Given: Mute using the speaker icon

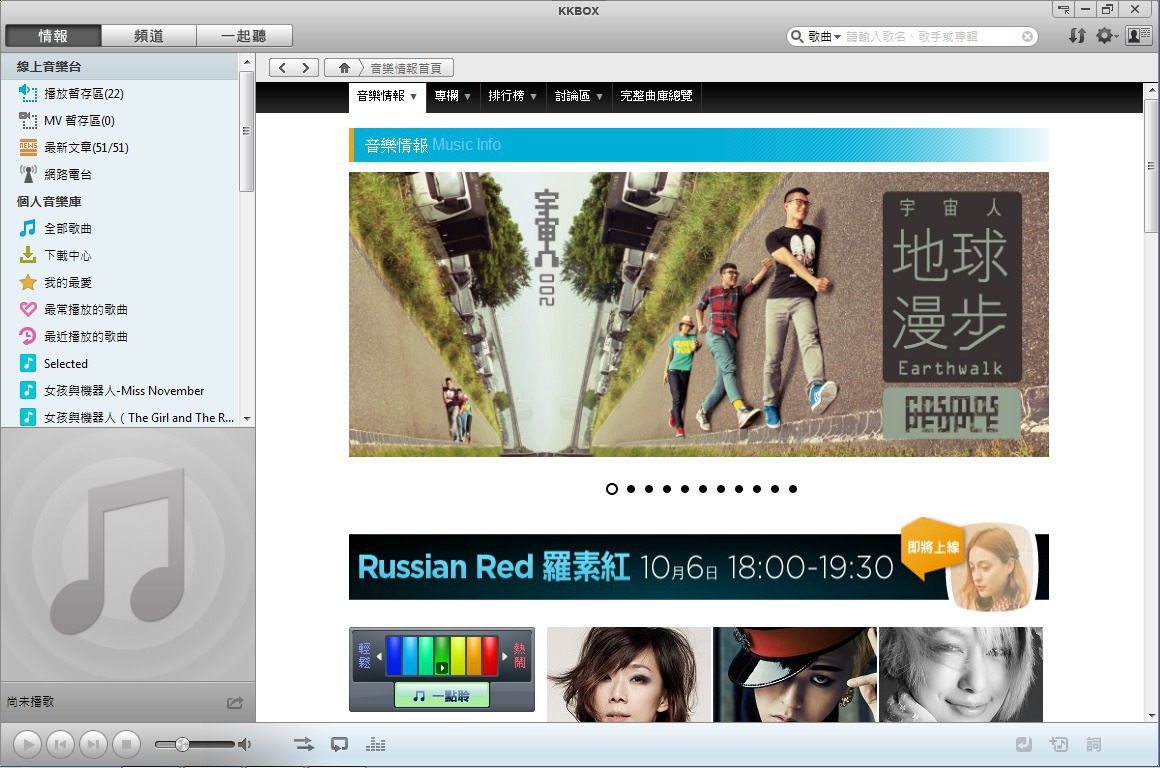Looking at the screenshot, I should point(244,744).
